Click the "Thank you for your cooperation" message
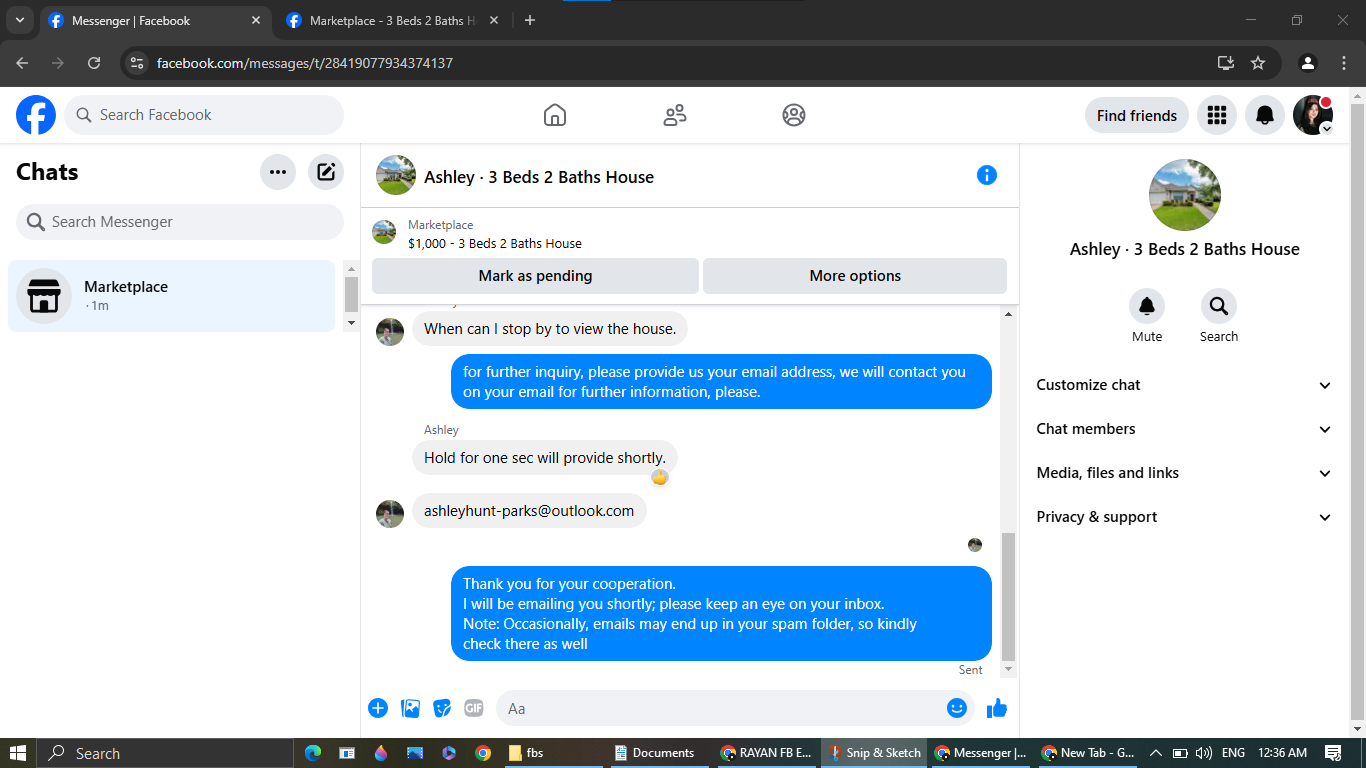The image size is (1366, 768). 721,614
